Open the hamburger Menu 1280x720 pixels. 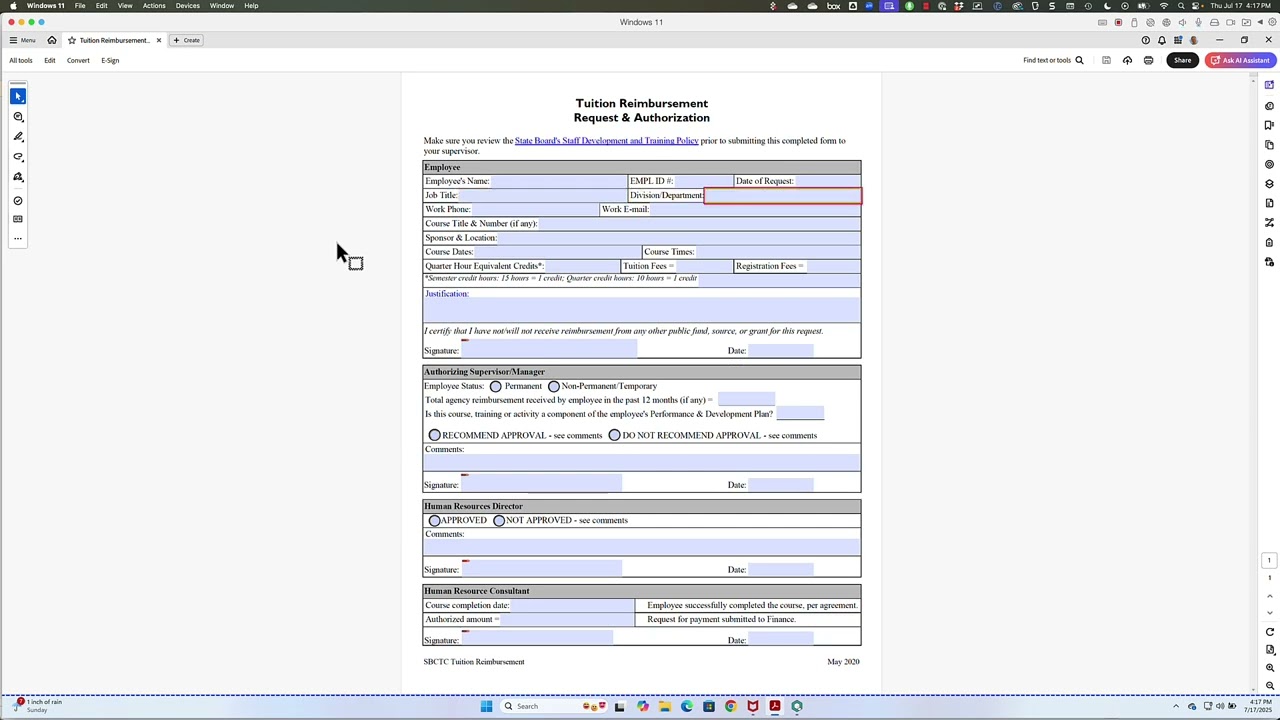[22, 40]
